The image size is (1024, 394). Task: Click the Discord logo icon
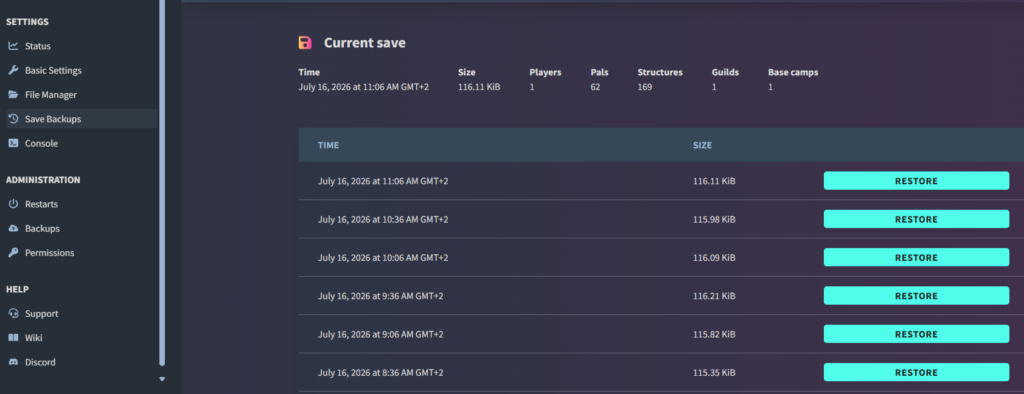(x=13, y=362)
